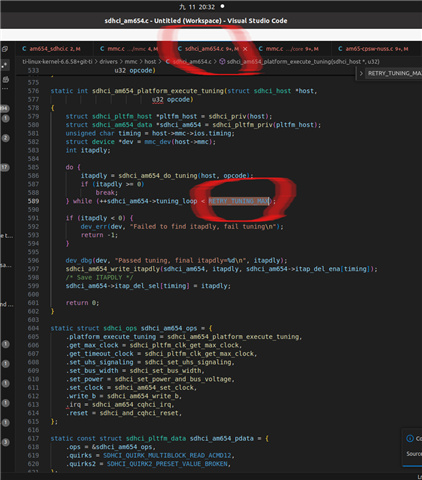Click sdhci_and_cqhci_reset on line 614
The height and width of the screenshot is (480, 422).
pyautogui.click(x=140, y=413)
